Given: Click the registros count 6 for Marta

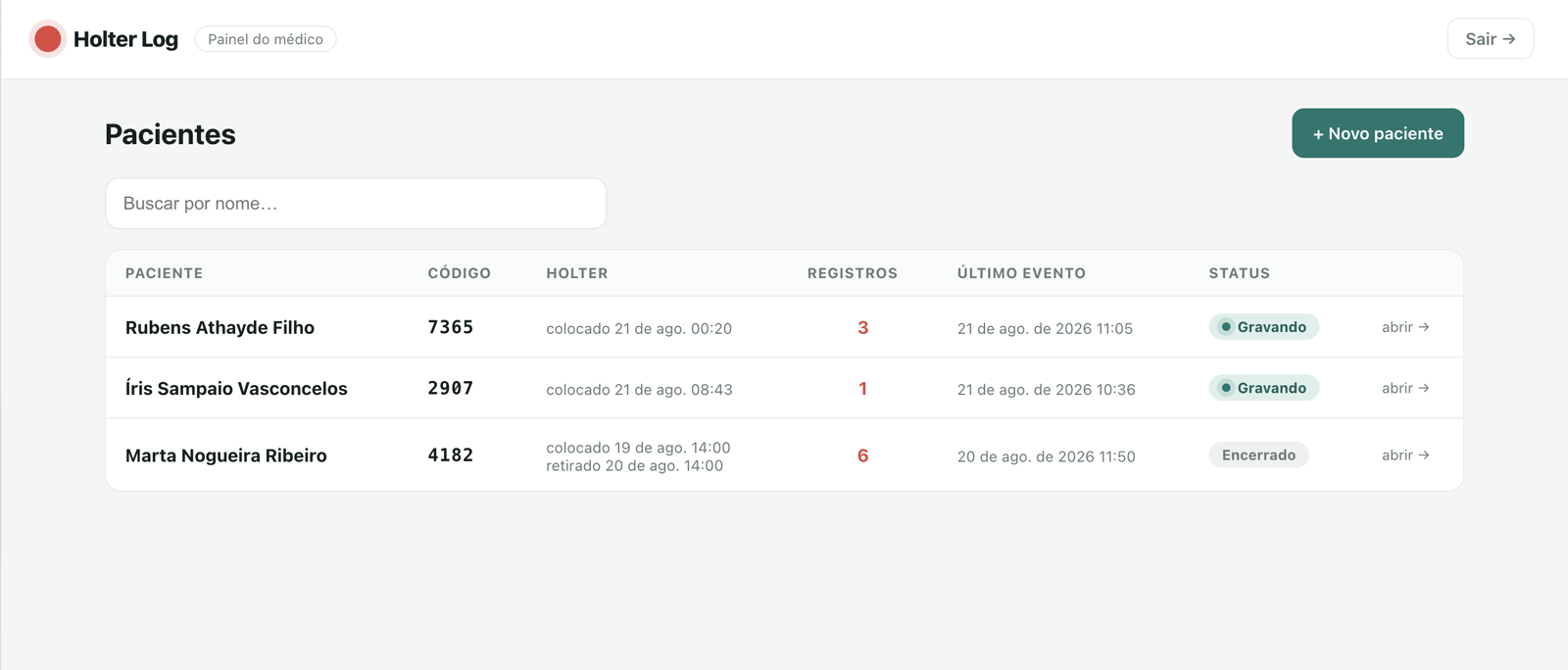Looking at the screenshot, I should (x=862, y=455).
